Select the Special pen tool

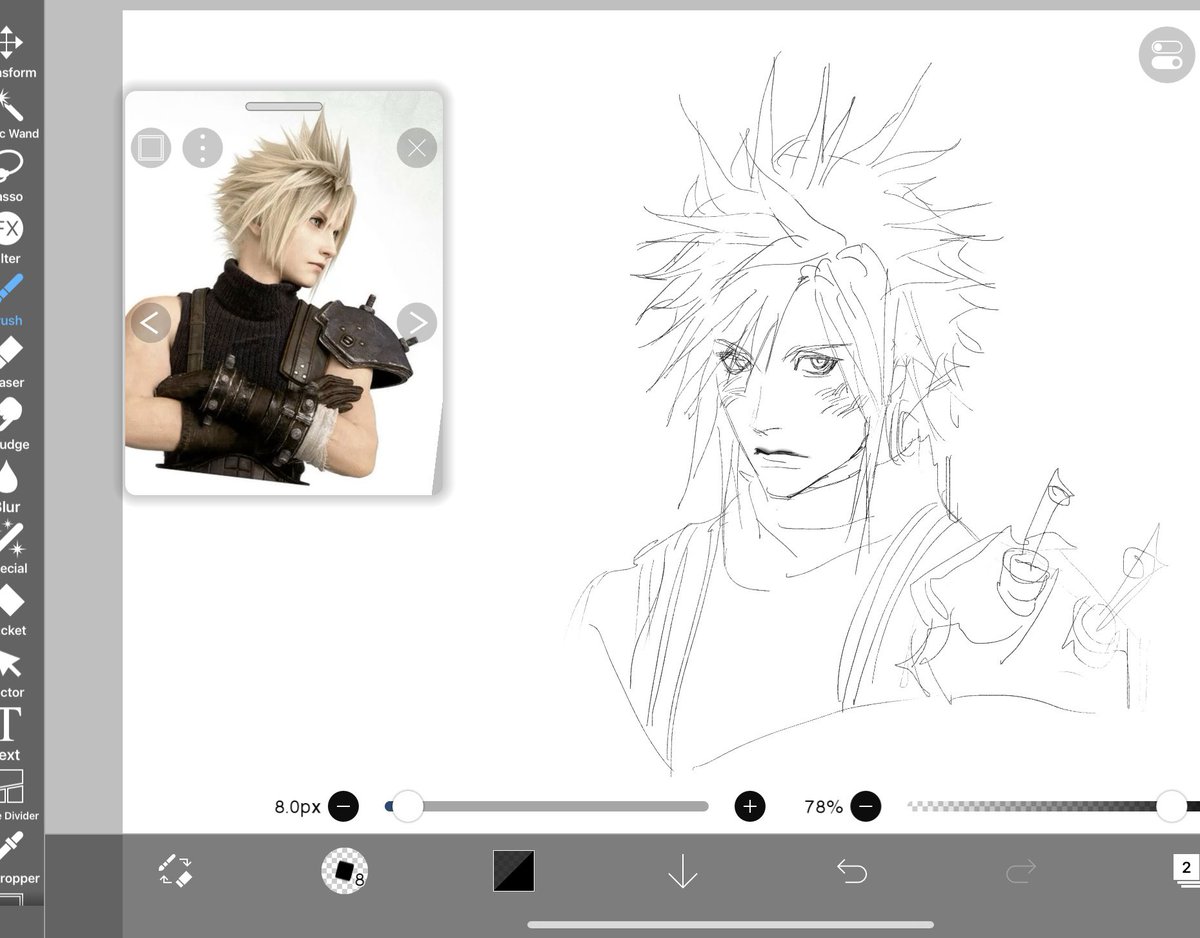[x=12, y=548]
